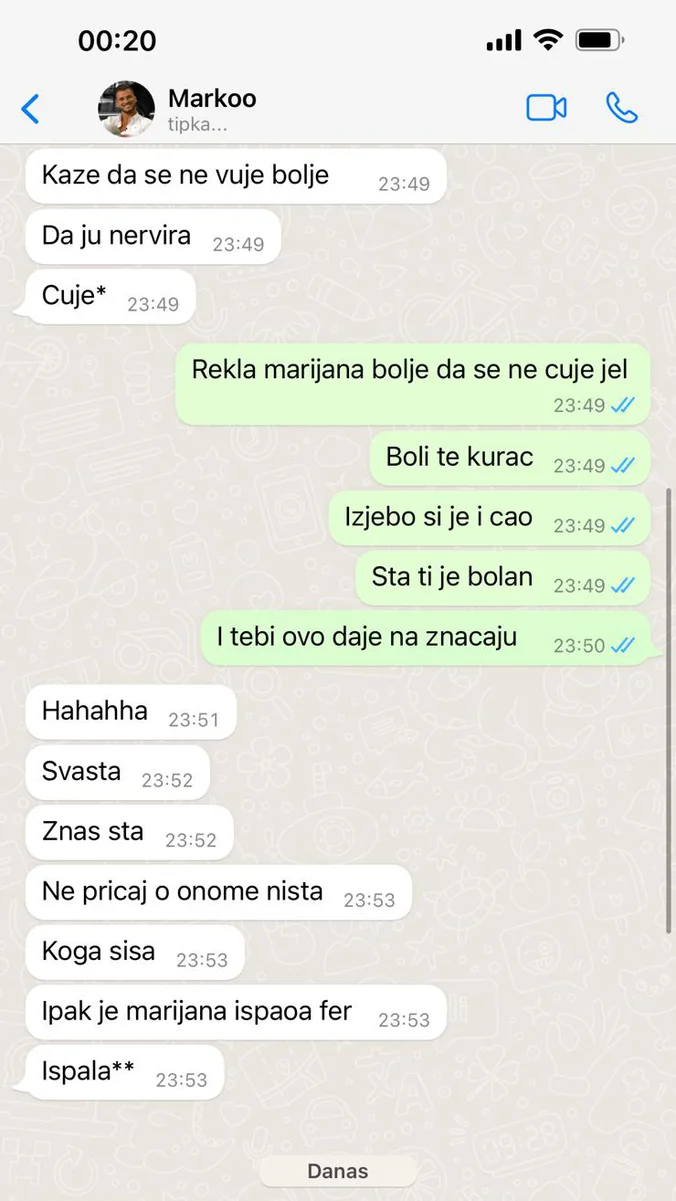Tap the Wi-Fi icon in status bar
The image size is (676, 1201).
[548, 40]
